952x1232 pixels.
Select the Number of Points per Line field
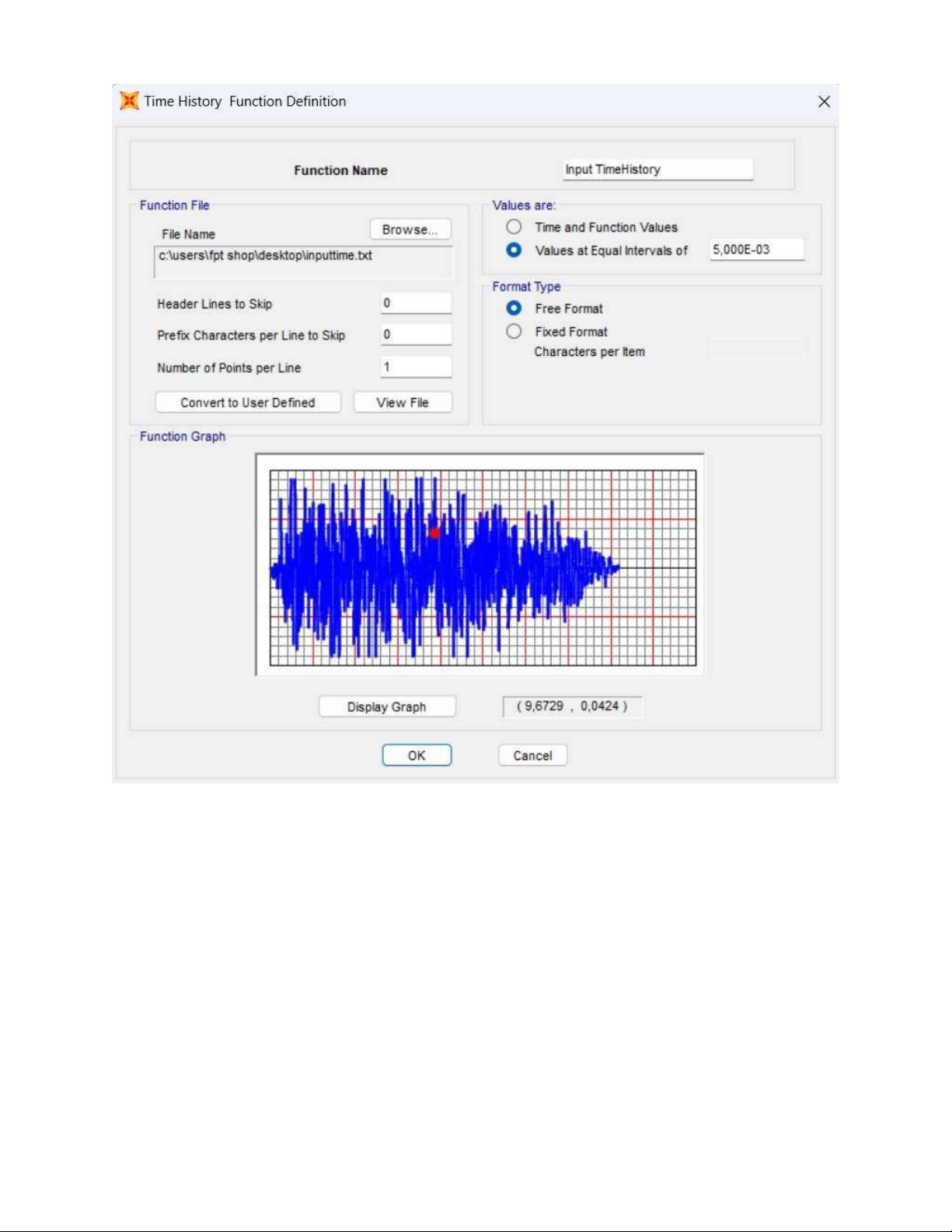[x=416, y=367]
